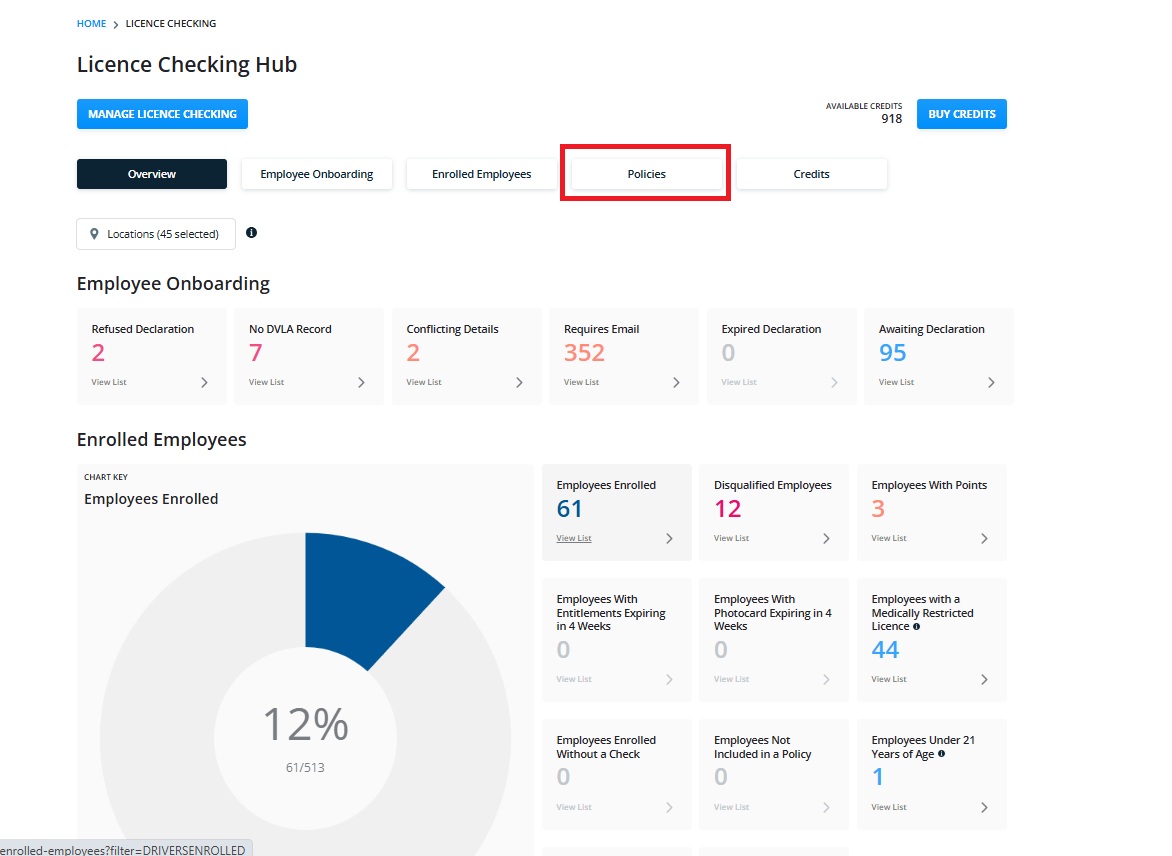Click the available credits value 918
This screenshot has width=1172, height=856.
tap(892, 119)
